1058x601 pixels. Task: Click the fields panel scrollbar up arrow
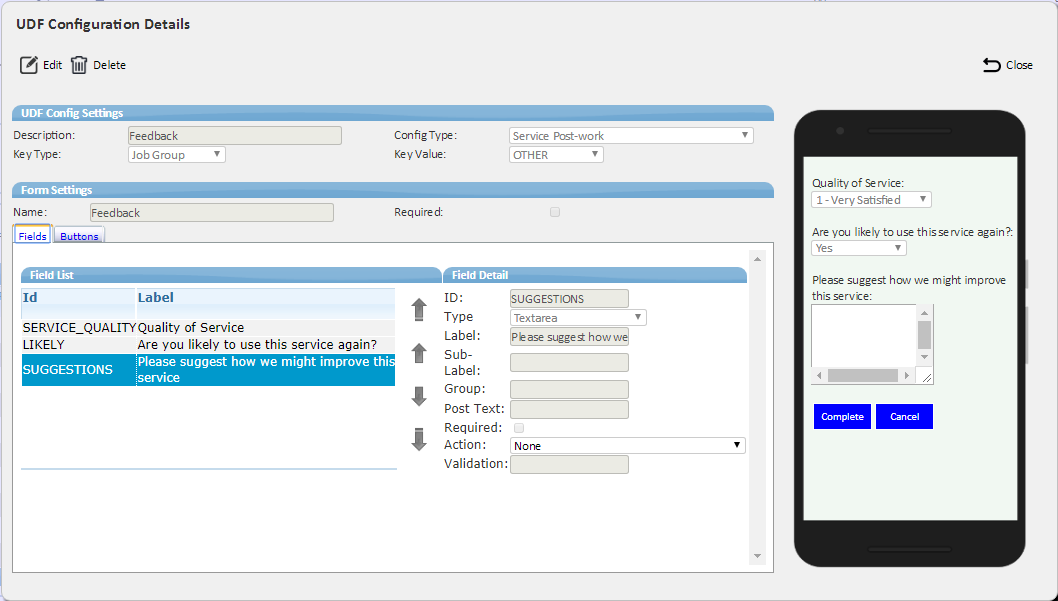click(x=757, y=259)
